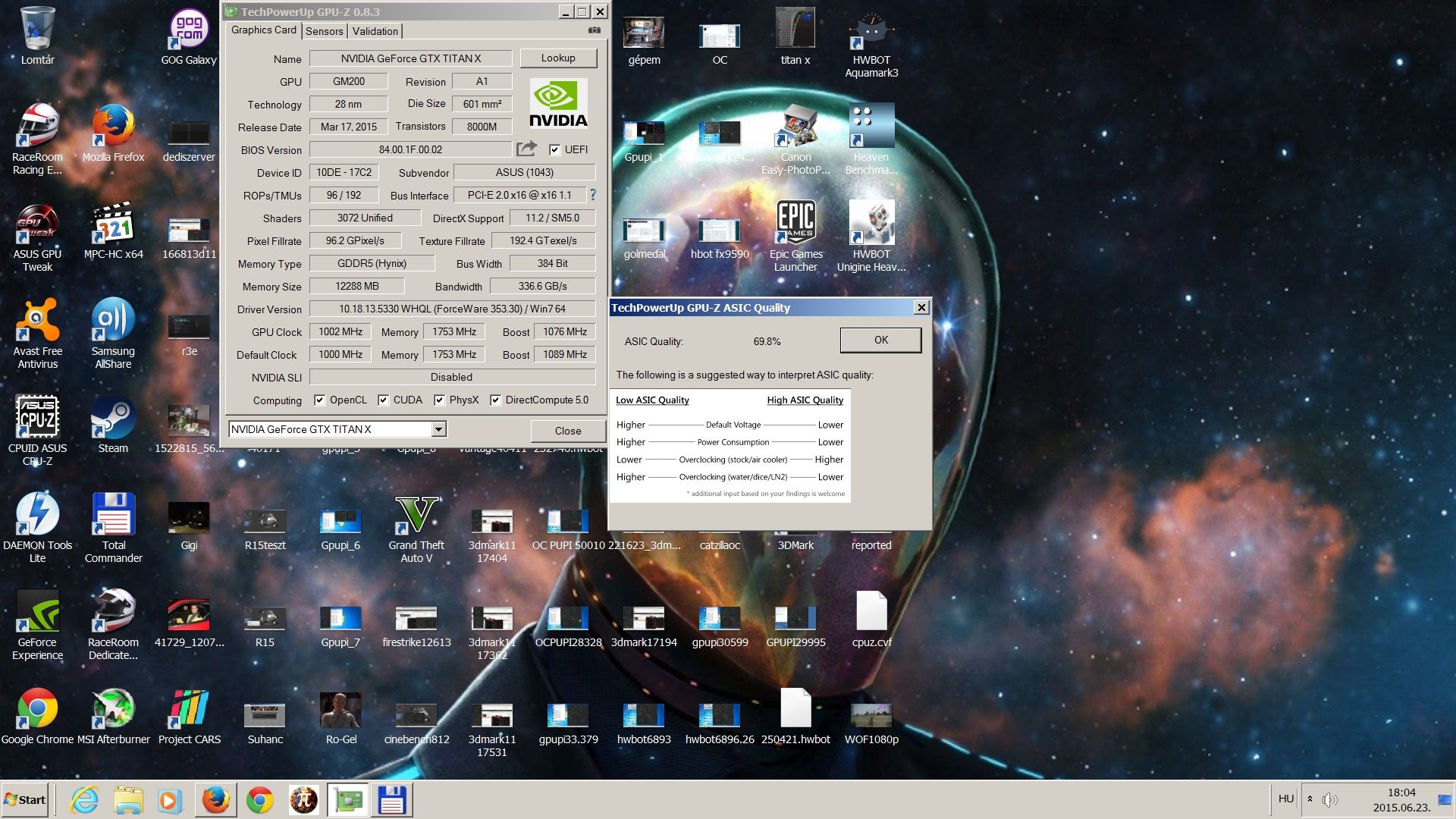Image resolution: width=1456 pixels, height=819 pixels.
Task: Click the Close button in GPU-Z
Action: (568, 431)
